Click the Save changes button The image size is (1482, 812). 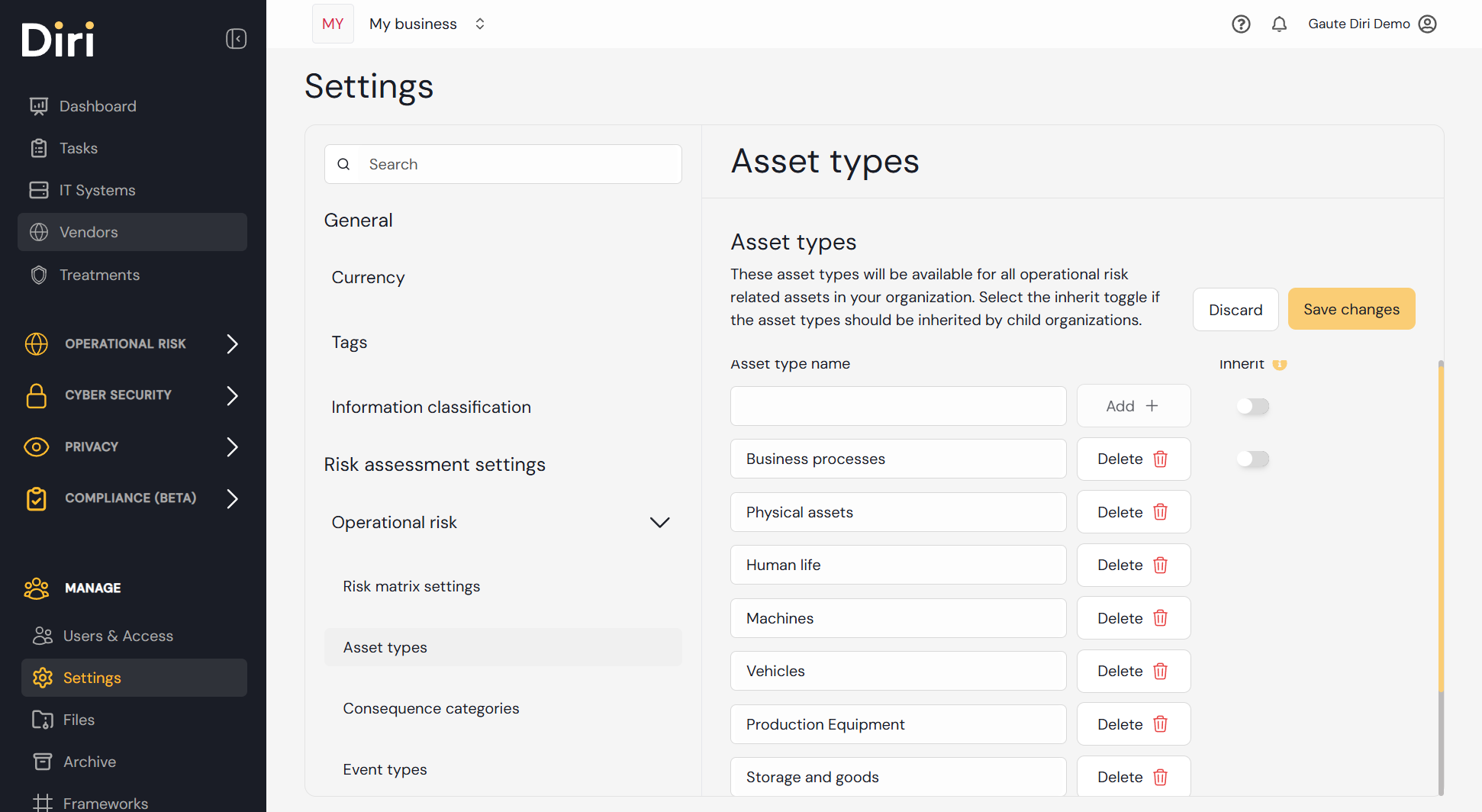(1351, 309)
